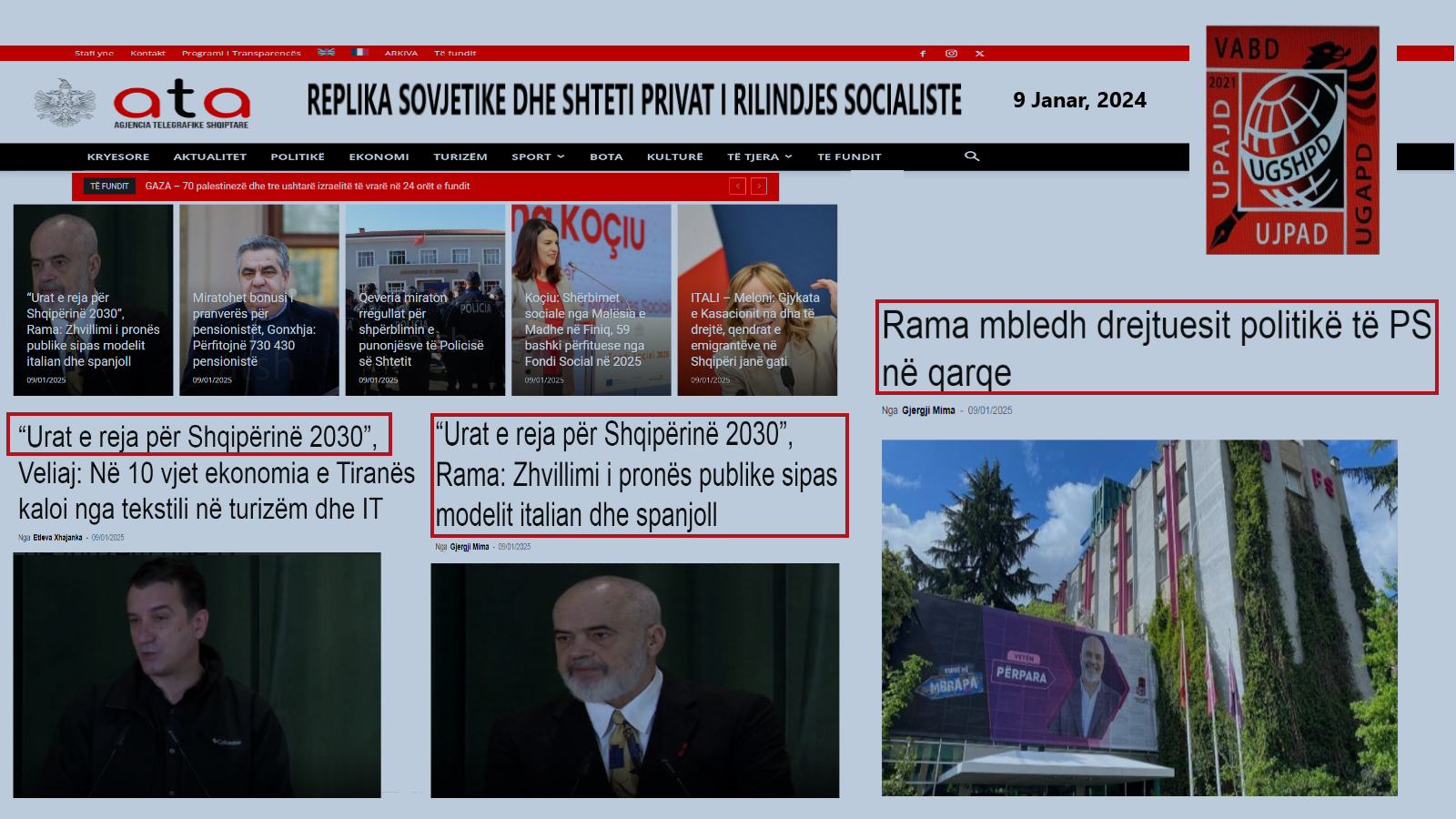The image size is (1456, 819).
Task: Open the EKONOMI menu item
Action: coord(379,157)
